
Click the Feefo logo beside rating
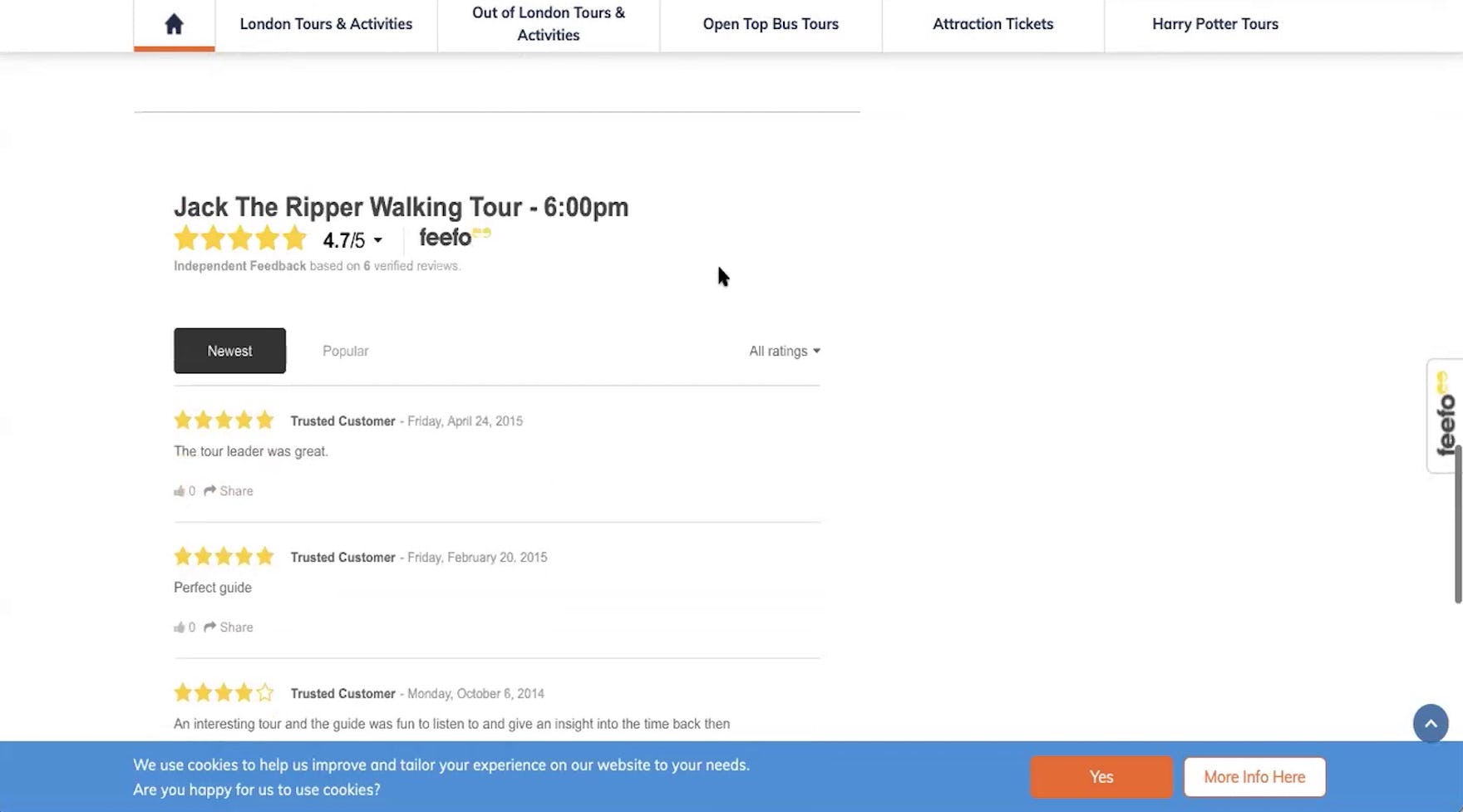pyautogui.click(x=454, y=238)
